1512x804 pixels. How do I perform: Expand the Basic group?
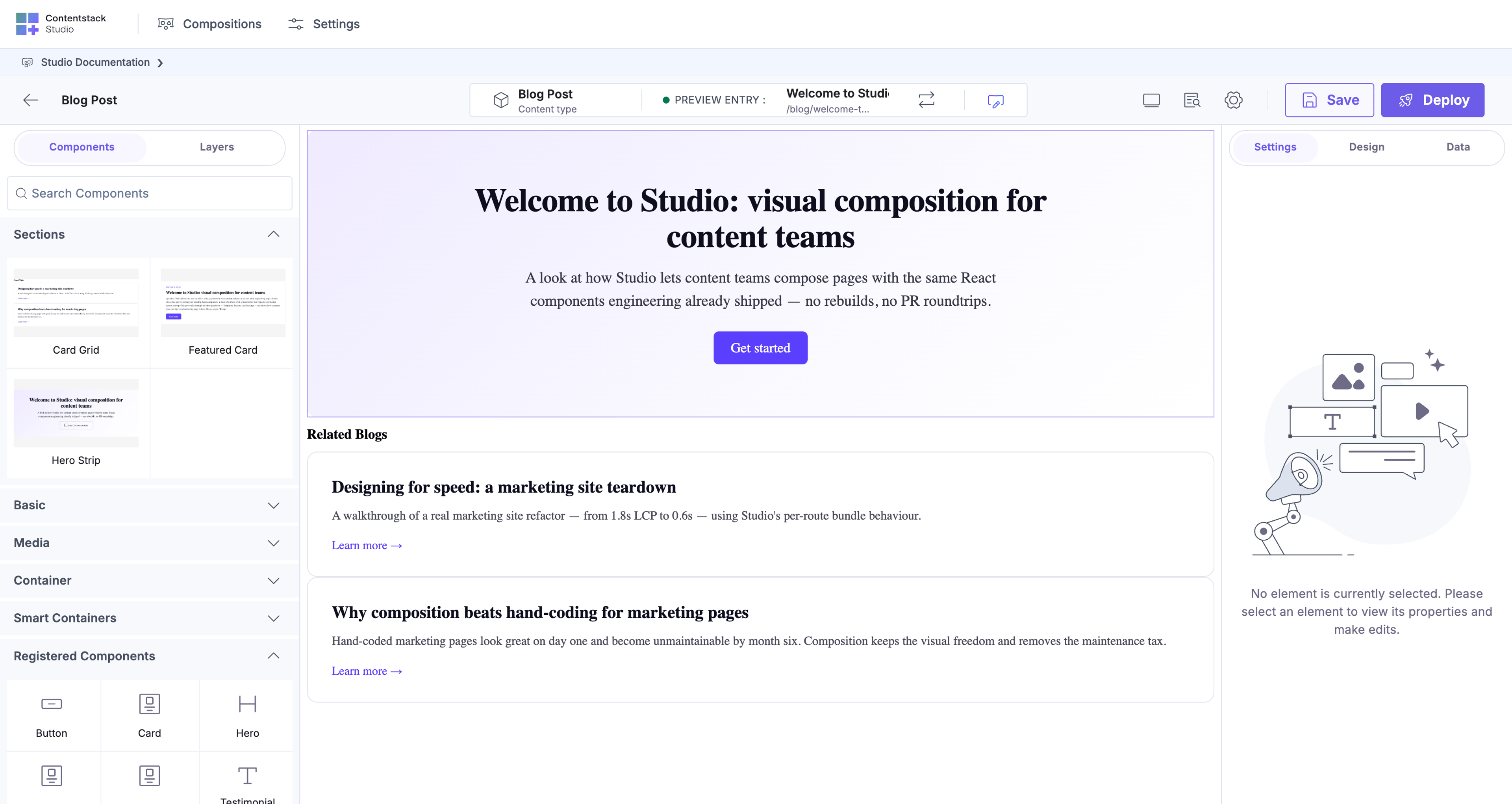(x=150, y=506)
